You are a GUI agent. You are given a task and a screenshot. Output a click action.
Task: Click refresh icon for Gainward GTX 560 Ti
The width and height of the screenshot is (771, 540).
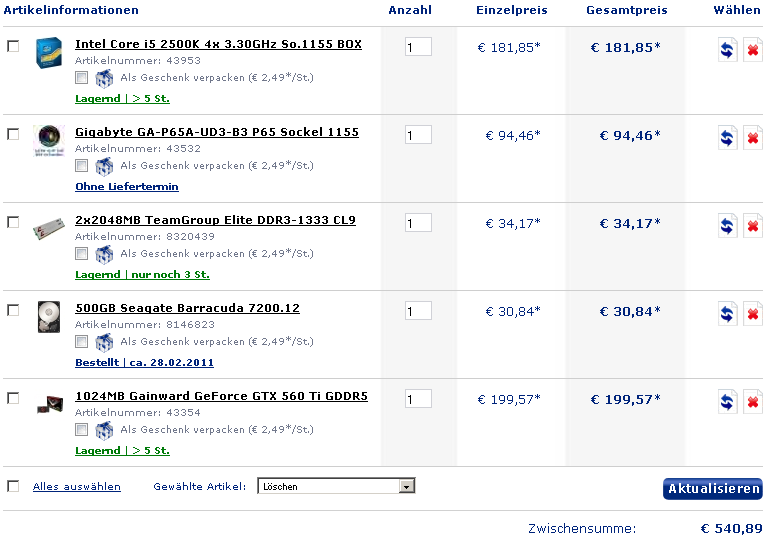(727, 402)
